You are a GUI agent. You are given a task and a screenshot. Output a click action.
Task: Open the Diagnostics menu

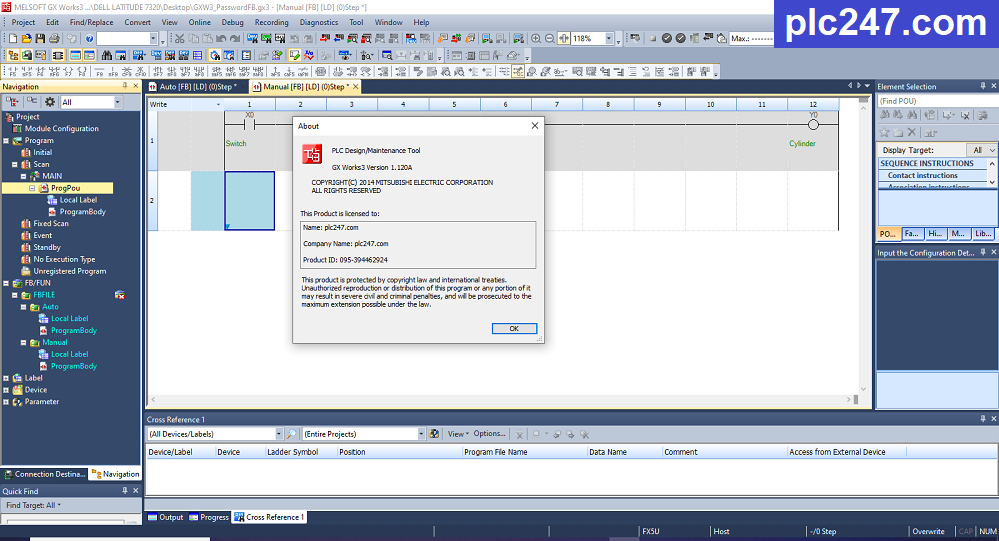[318, 22]
